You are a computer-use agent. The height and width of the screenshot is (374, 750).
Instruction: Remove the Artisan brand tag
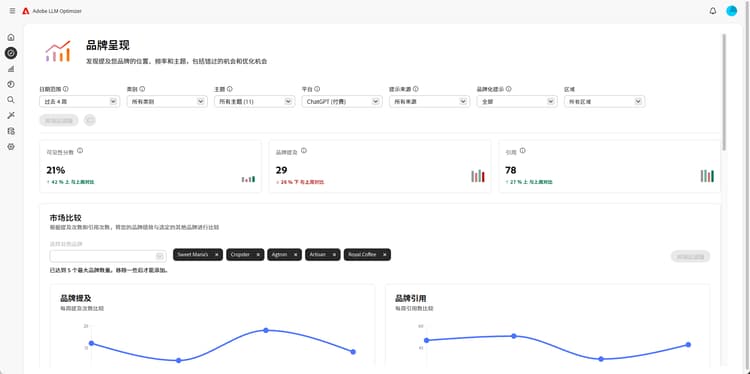pyautogui.click(x=334, y=255)
